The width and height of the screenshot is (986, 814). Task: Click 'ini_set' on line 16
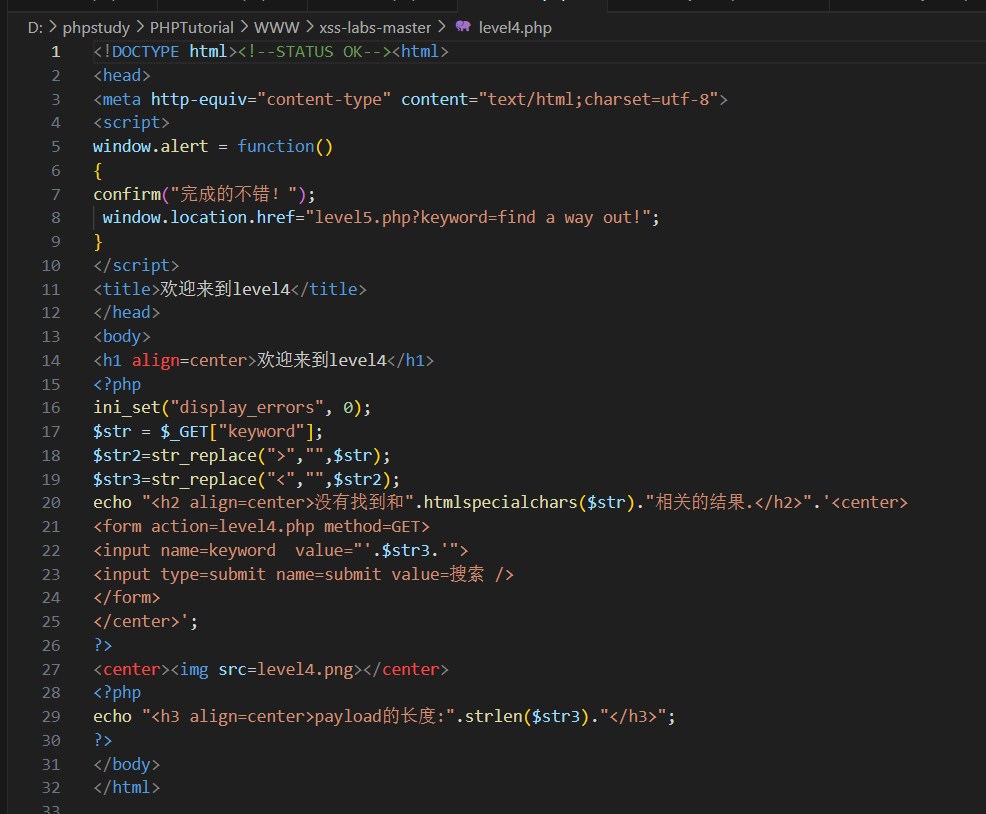(126, 408)
